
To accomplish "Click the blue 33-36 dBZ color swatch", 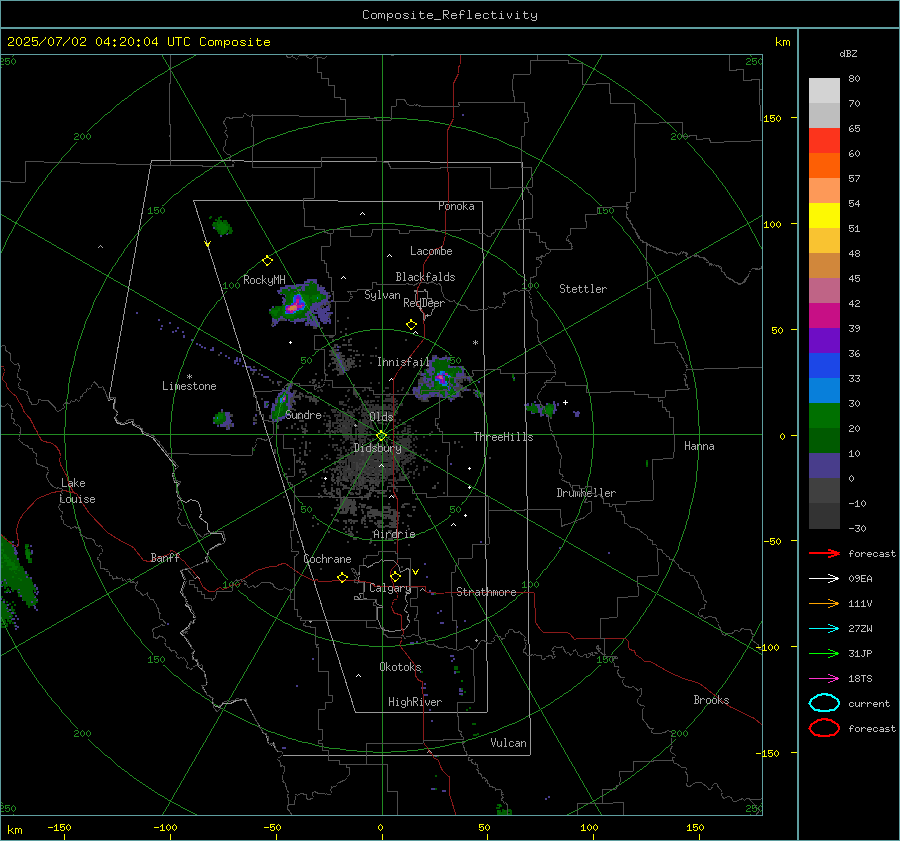I will point(824,366).
